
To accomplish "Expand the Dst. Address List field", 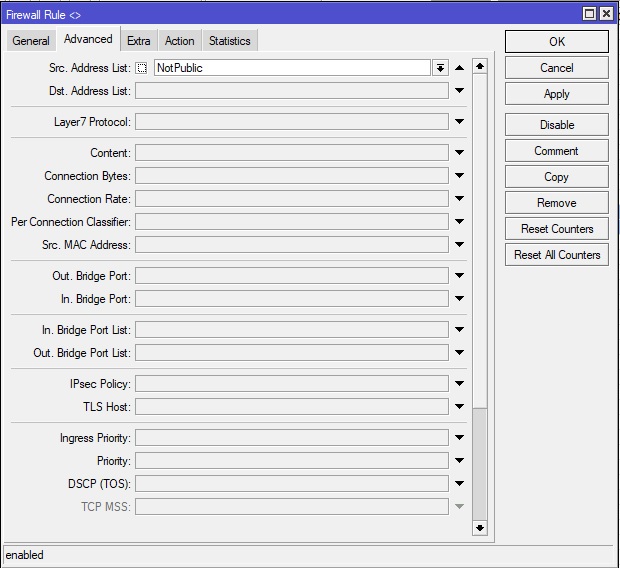I will coord(460,91).
